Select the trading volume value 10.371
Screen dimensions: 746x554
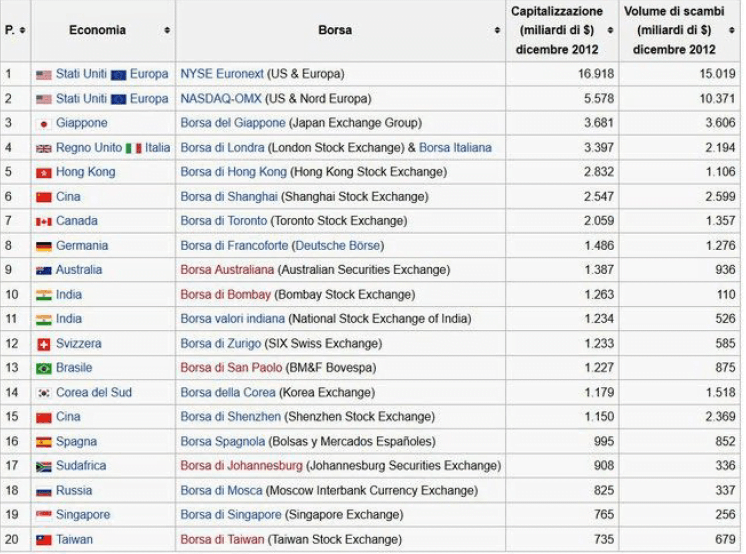[x=717, y=99]
